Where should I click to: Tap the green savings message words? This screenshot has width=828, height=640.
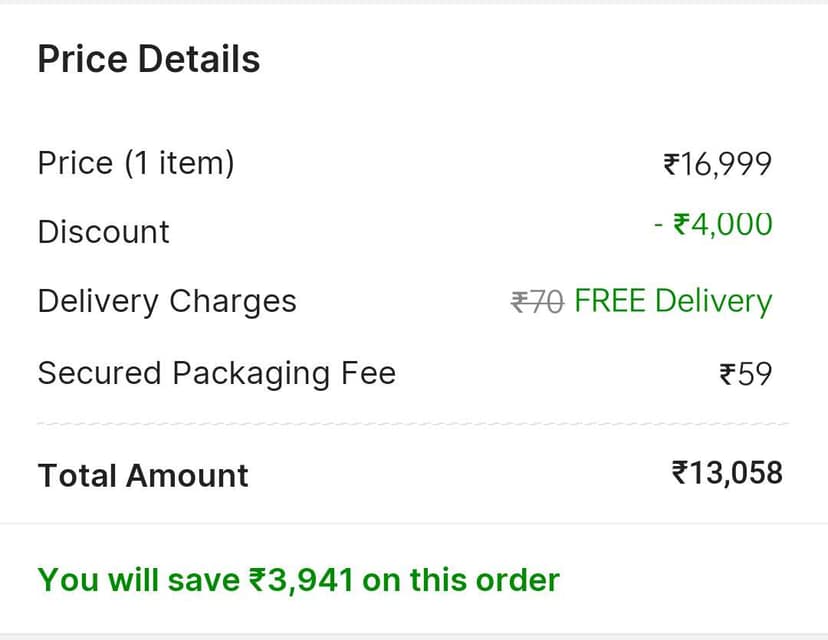pos(138,579)
